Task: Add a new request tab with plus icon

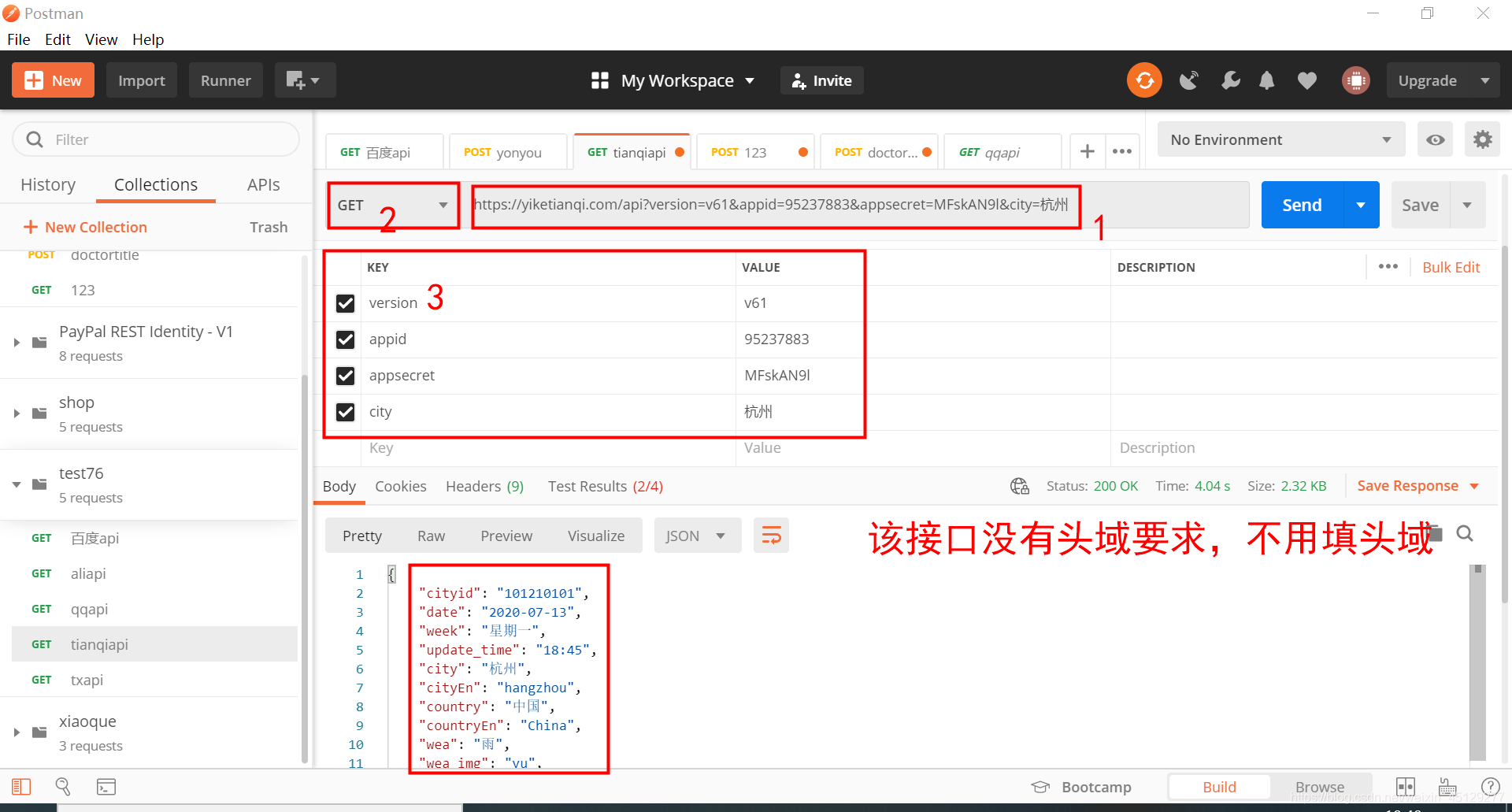Action: coord(1088,151)
